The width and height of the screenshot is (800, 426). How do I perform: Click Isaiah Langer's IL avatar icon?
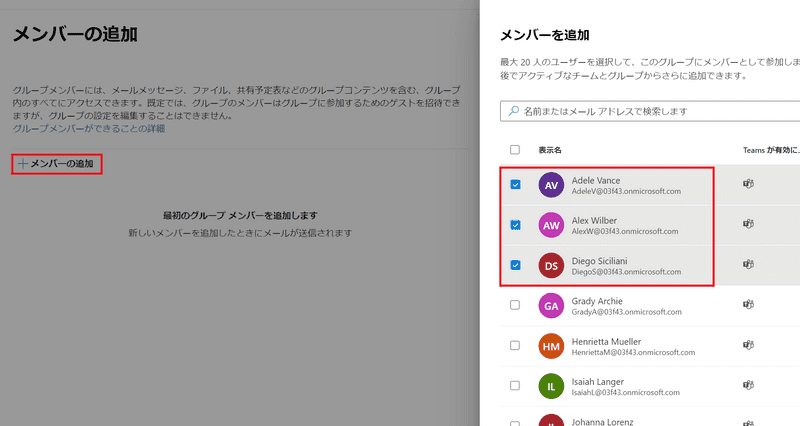coord(551,386)
